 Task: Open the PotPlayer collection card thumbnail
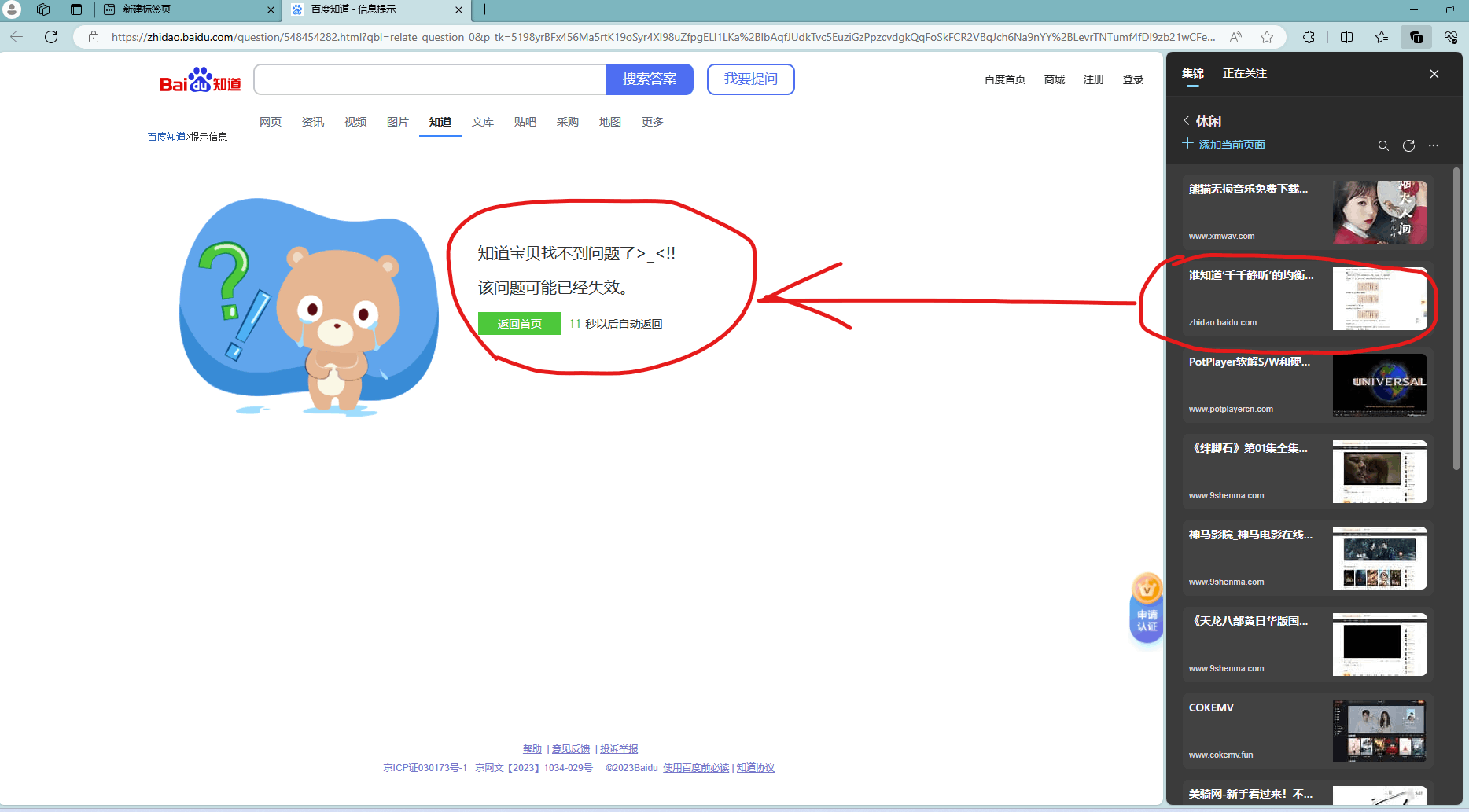1380,385
